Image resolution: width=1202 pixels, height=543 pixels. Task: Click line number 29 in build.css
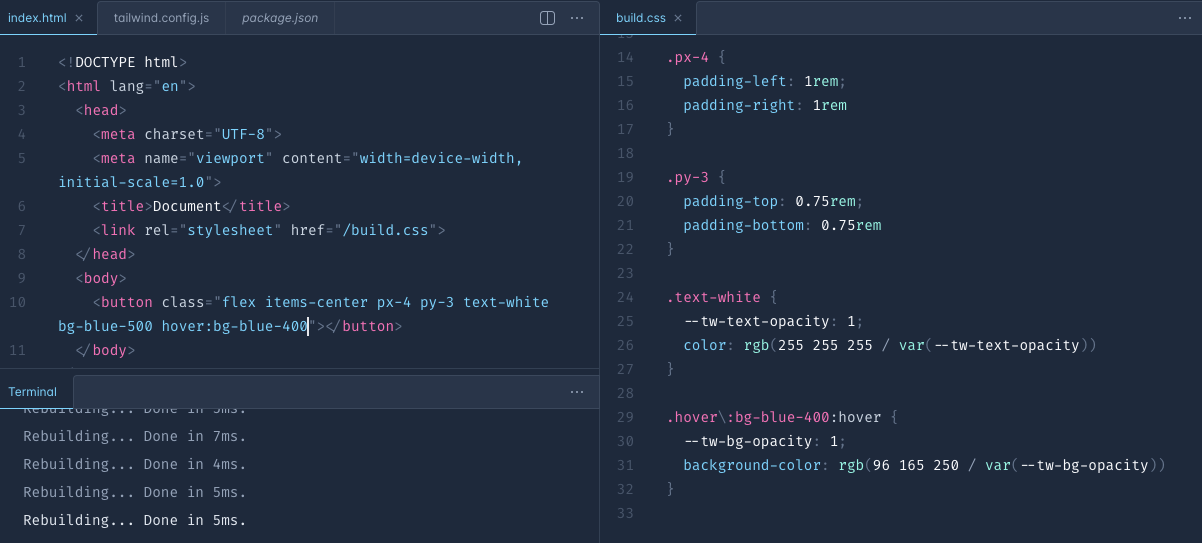[x=626, y=417]
